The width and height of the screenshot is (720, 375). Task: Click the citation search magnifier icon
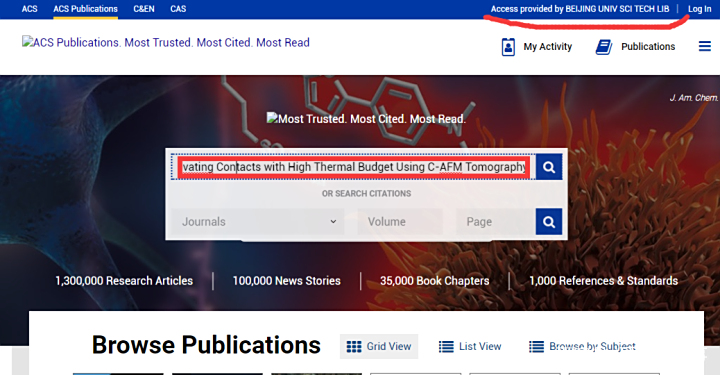pos(549,222)
